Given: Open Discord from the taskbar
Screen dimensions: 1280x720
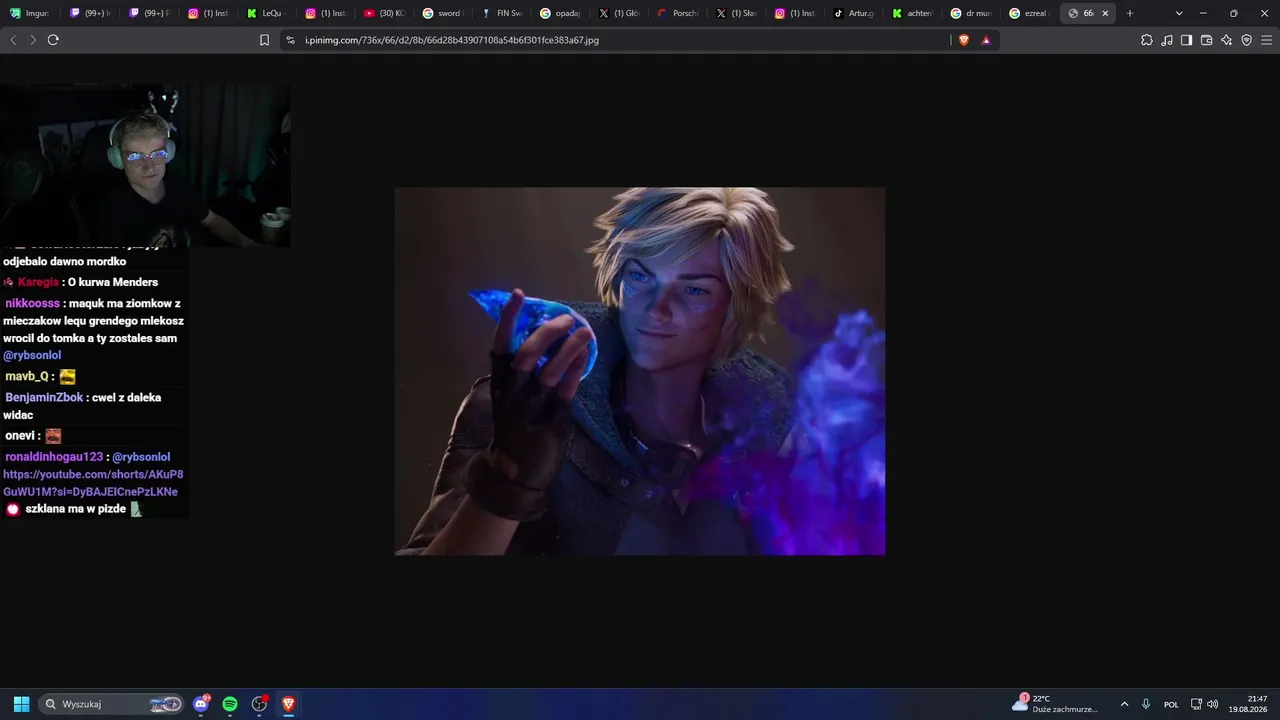Looking at the screenshot, I should tap(201, 704).
